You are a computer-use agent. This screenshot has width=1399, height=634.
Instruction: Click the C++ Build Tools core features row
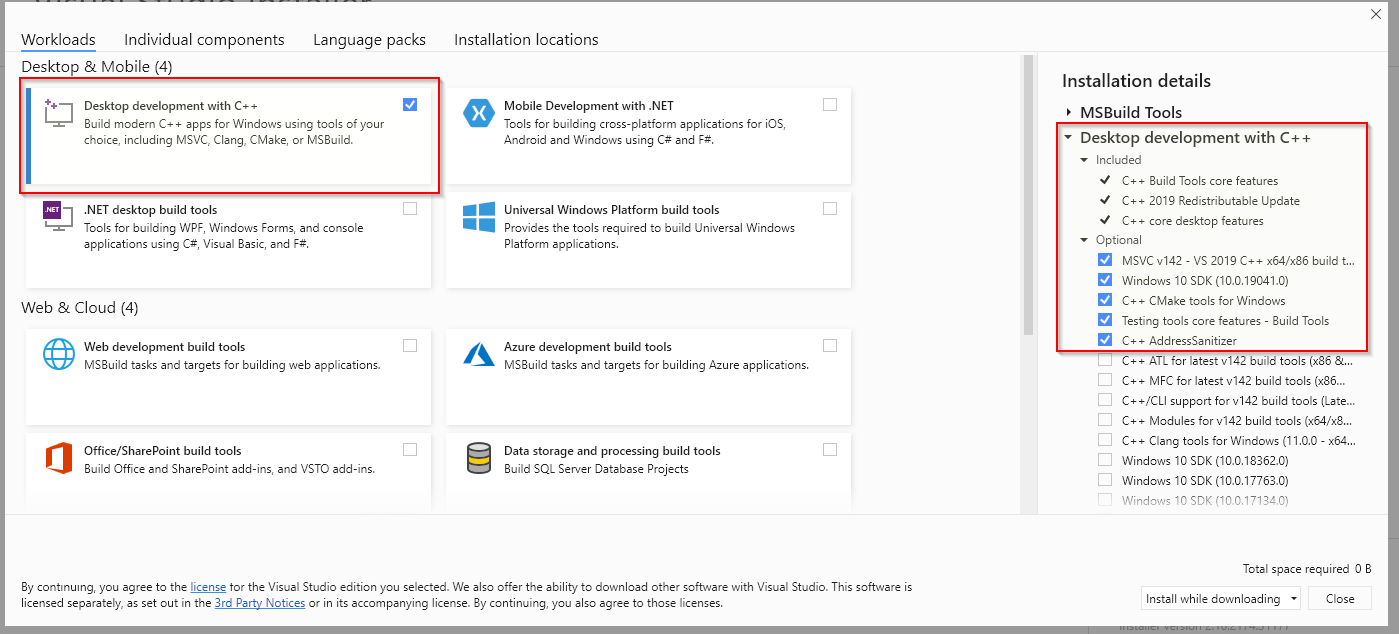1199,181
